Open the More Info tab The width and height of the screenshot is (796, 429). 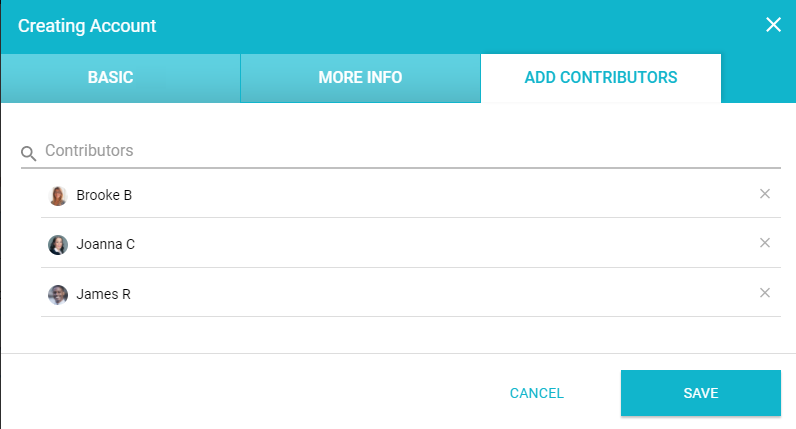(x=360, y=78)
